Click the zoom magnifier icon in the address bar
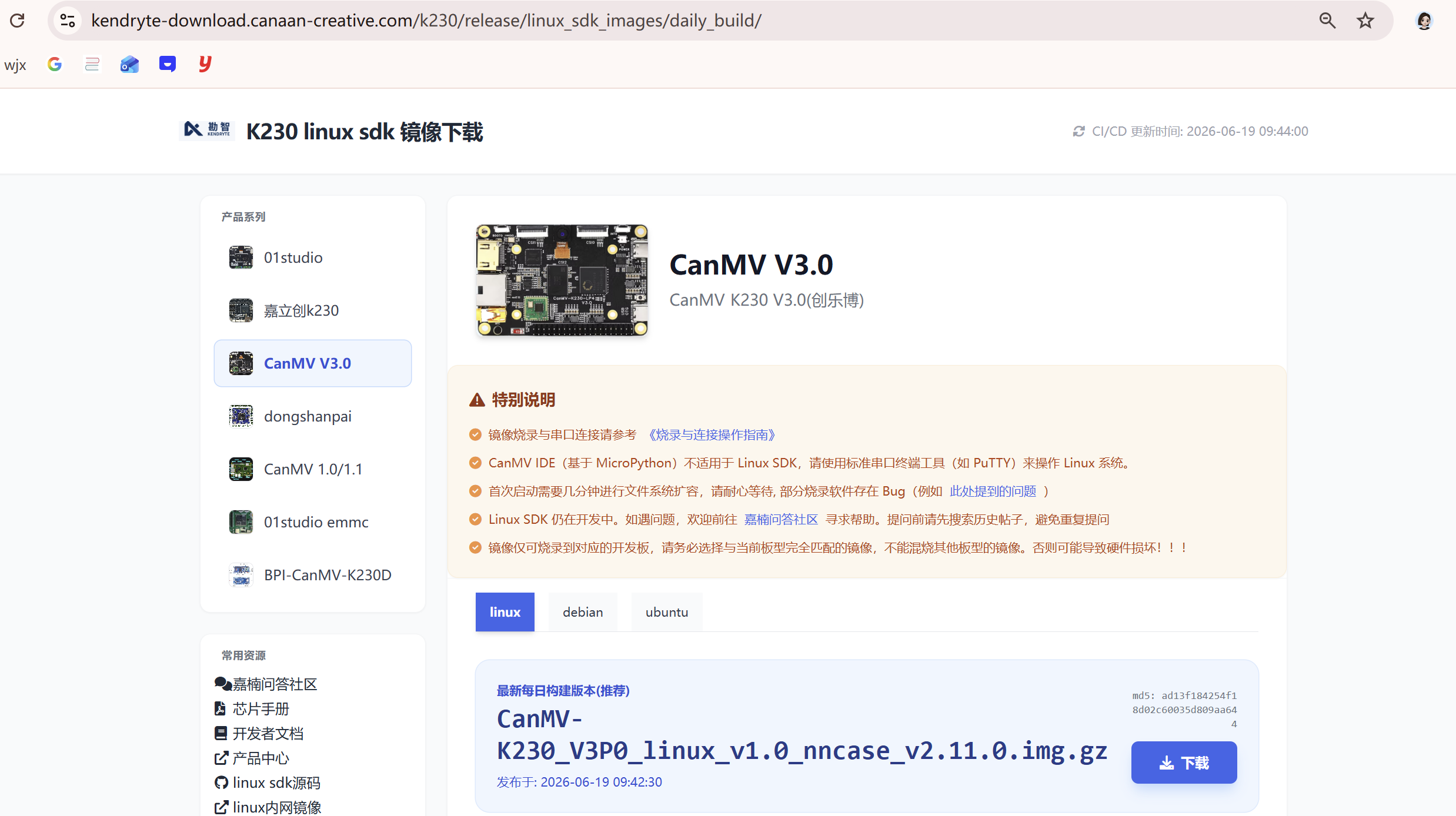 click(1327, 21)
